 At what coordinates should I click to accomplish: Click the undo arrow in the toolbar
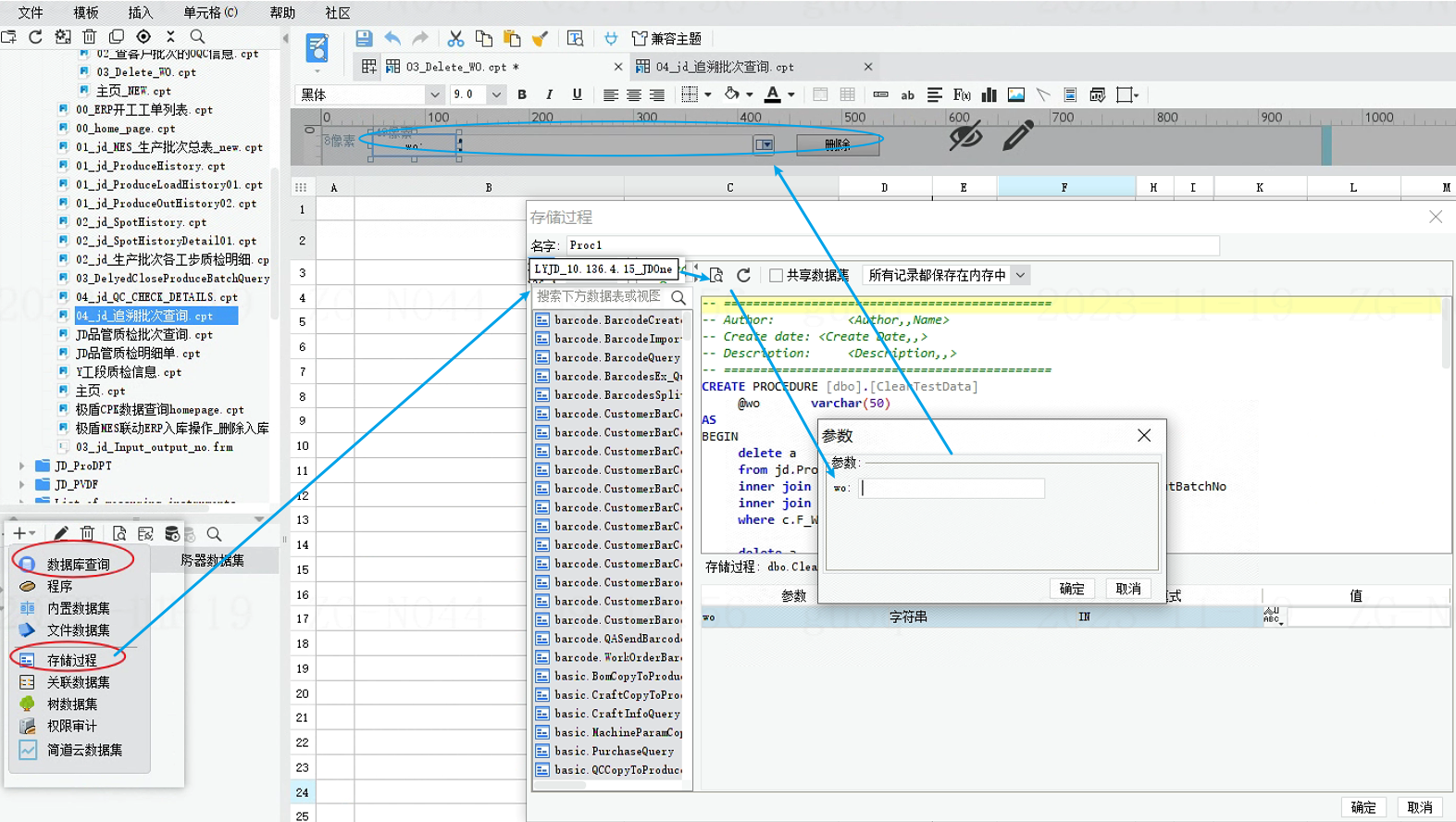coord(392,38)
